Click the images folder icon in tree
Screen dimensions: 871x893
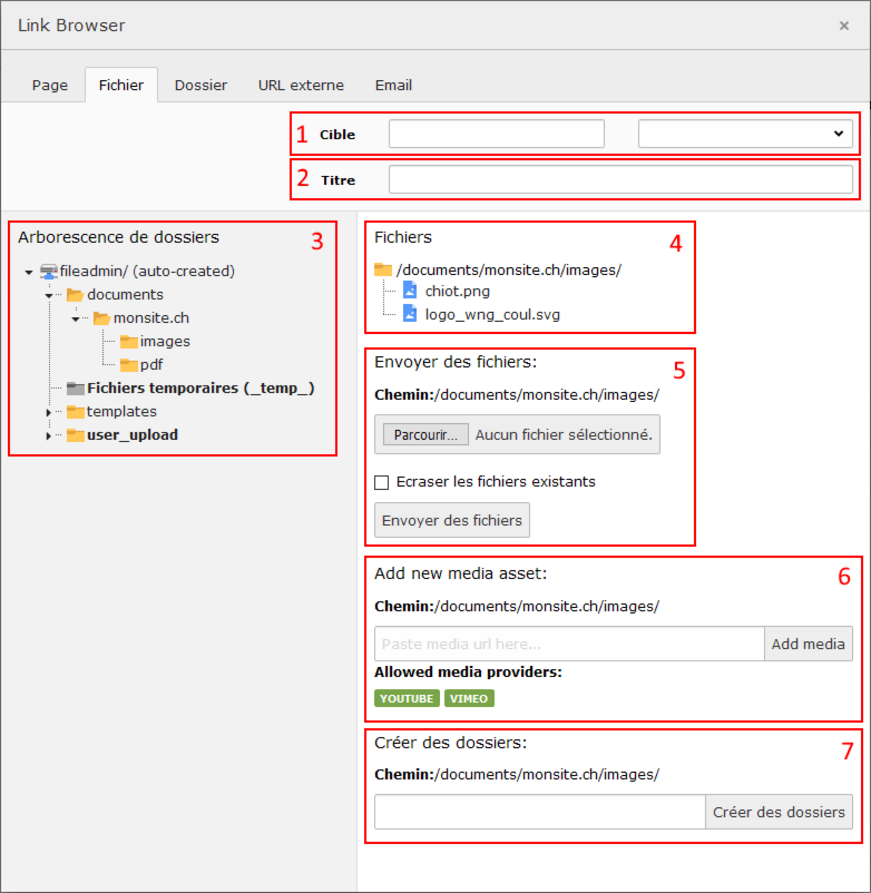pos(128,342)
